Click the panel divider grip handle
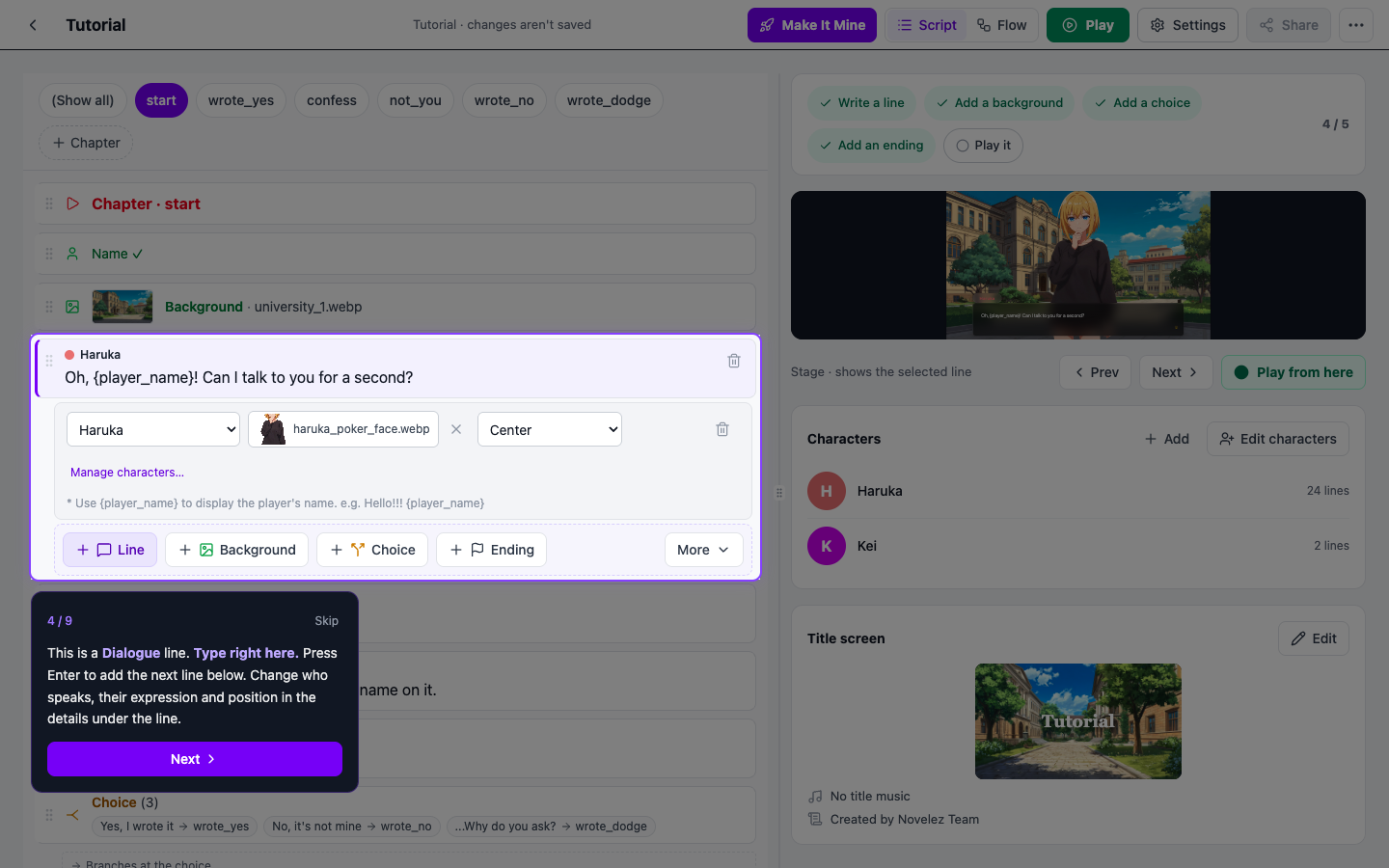 [x=779, y=492]
